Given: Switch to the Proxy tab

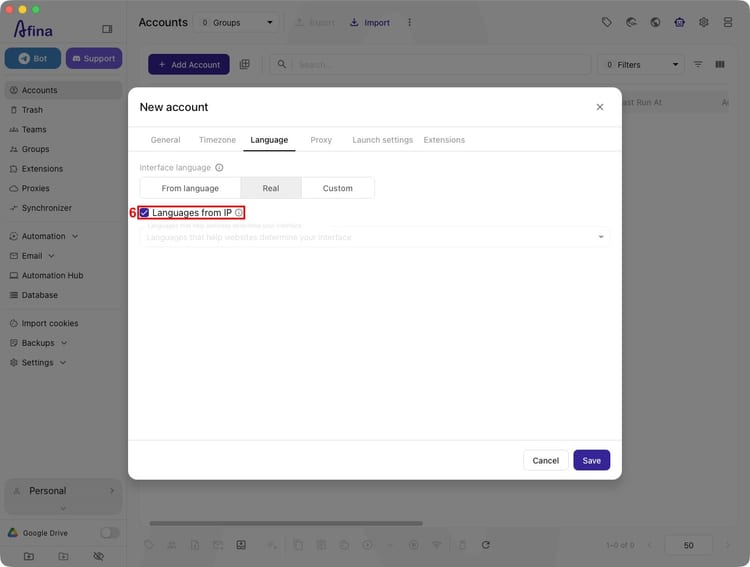Looking at the screenshot, I should pos(321,140).
